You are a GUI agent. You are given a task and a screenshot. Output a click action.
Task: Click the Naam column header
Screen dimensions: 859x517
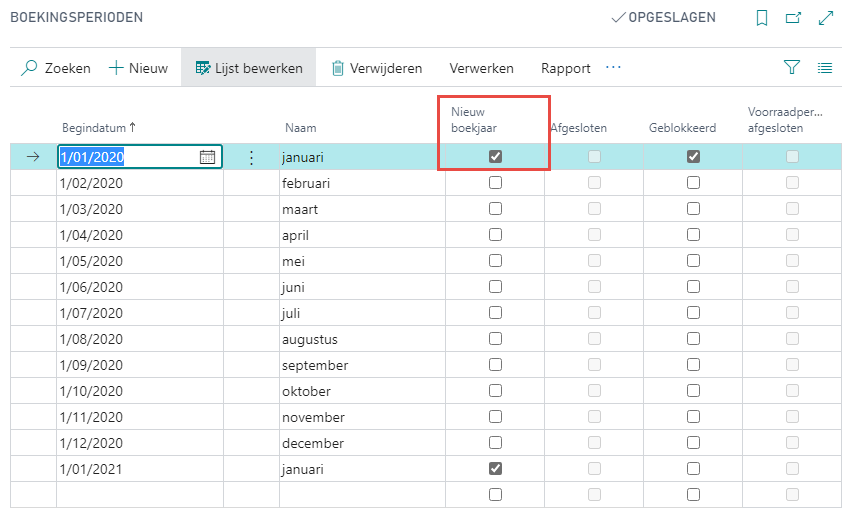coord(300,128)
